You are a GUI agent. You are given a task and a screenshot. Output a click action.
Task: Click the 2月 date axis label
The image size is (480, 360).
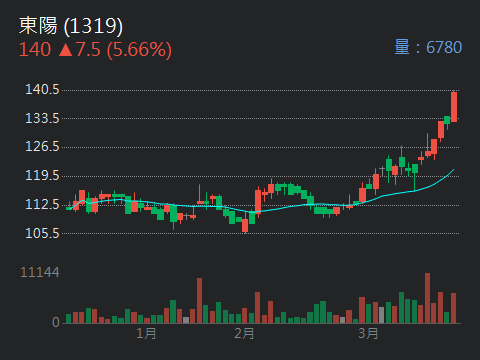[x=244, y=333]
